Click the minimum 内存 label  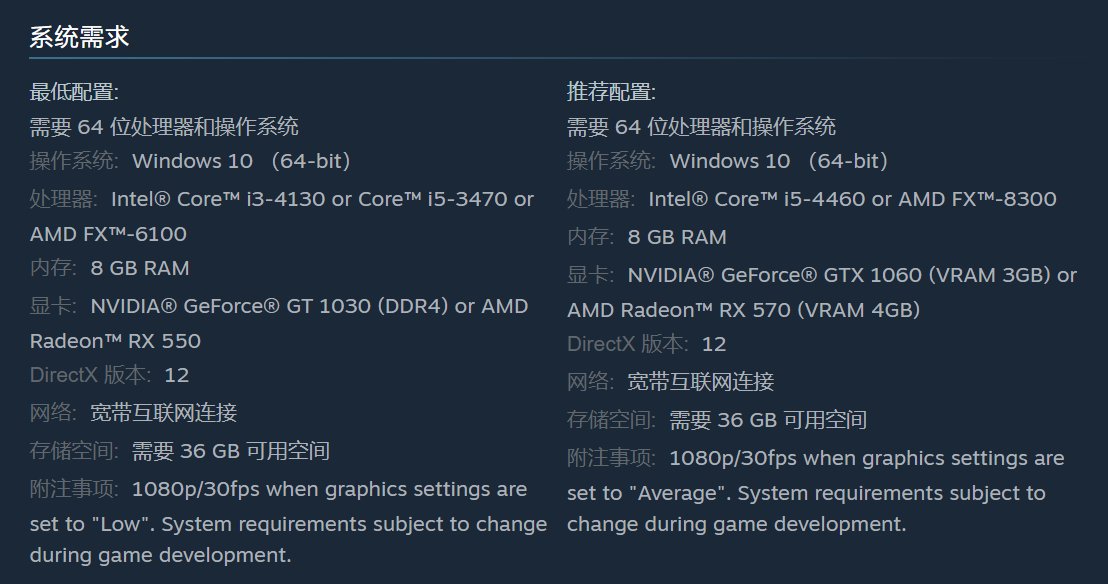tap(55, 268)
